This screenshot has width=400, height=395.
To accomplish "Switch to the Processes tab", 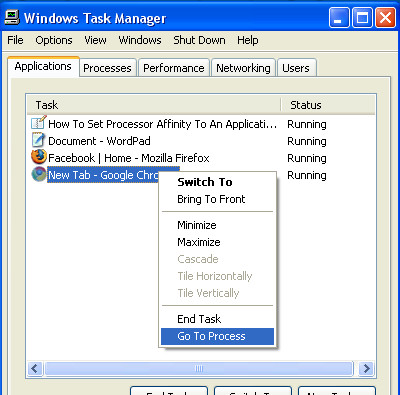I will pos(108,68).
